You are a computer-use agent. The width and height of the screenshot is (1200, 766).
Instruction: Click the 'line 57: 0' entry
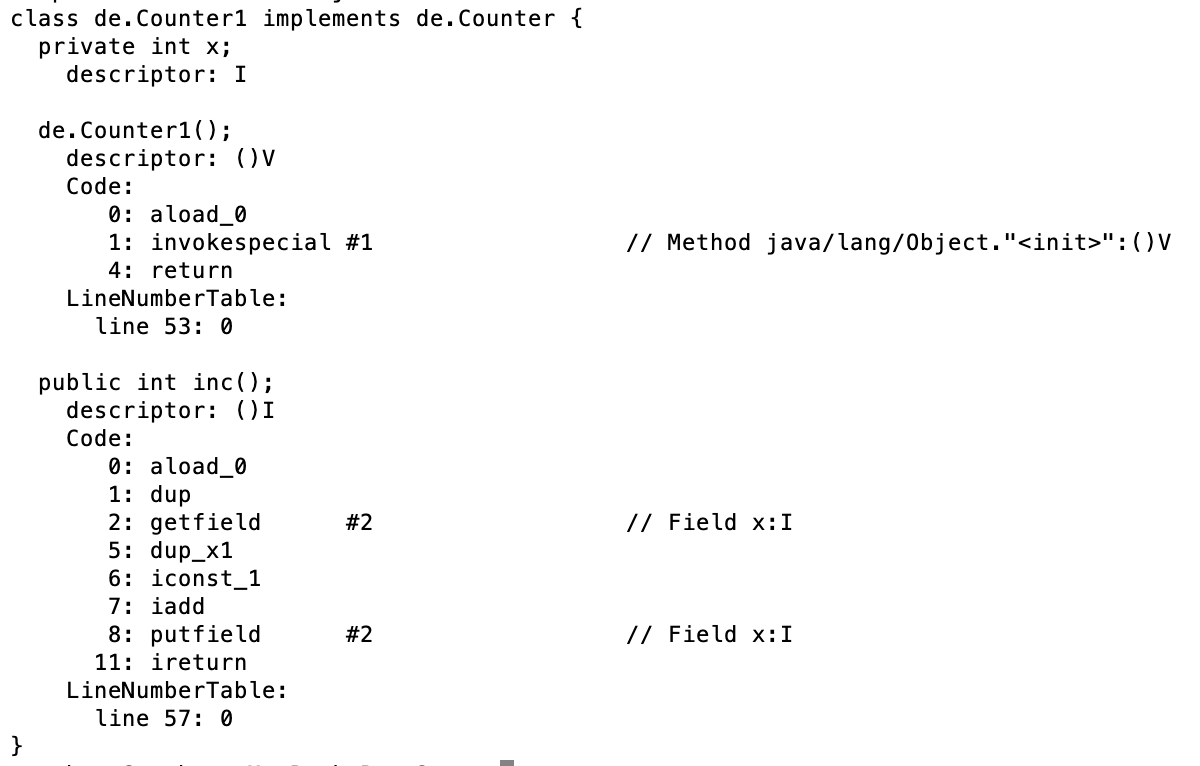(164, 719)
